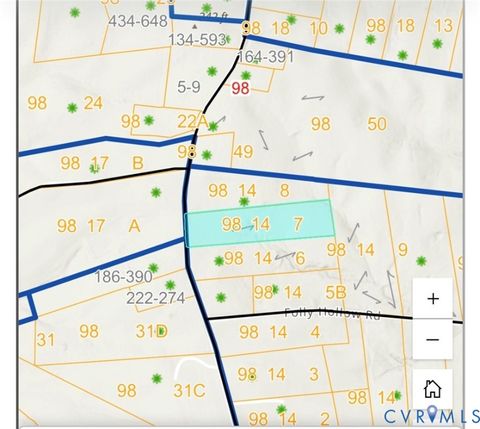Click the green star left of 98 14 6
480x429 pixels.
[219, 261]
